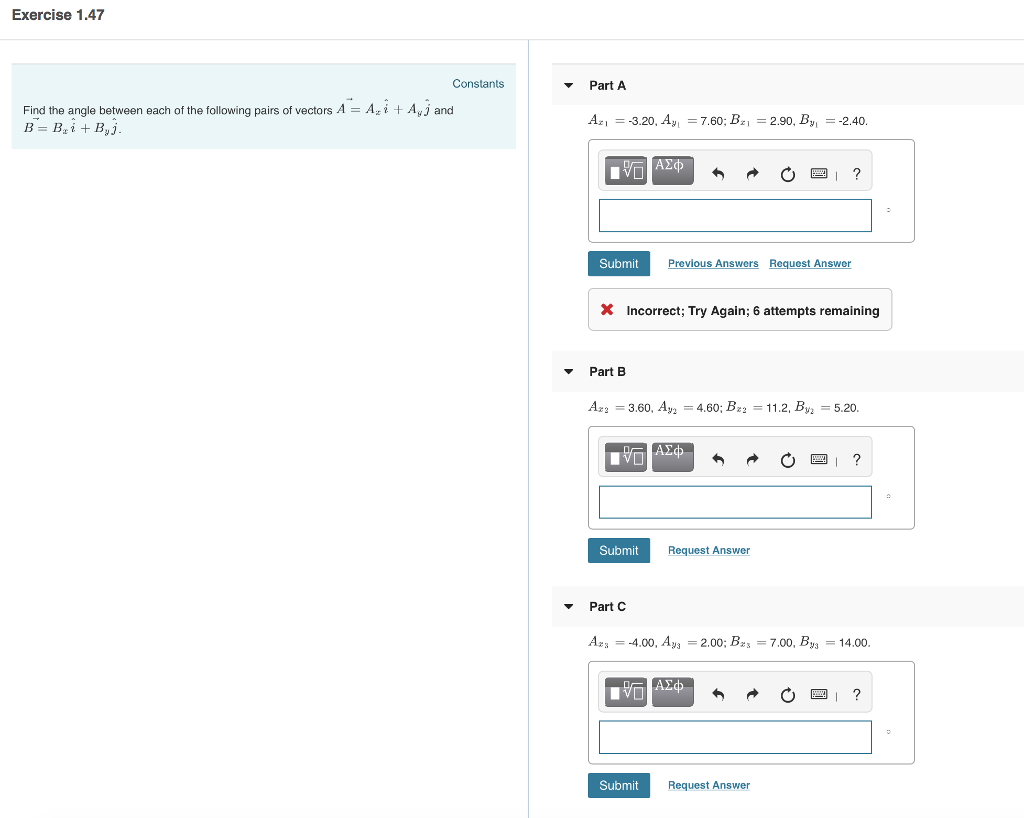
Task: Open the Greek symbols button in Part B
Action: coord(673,457)
